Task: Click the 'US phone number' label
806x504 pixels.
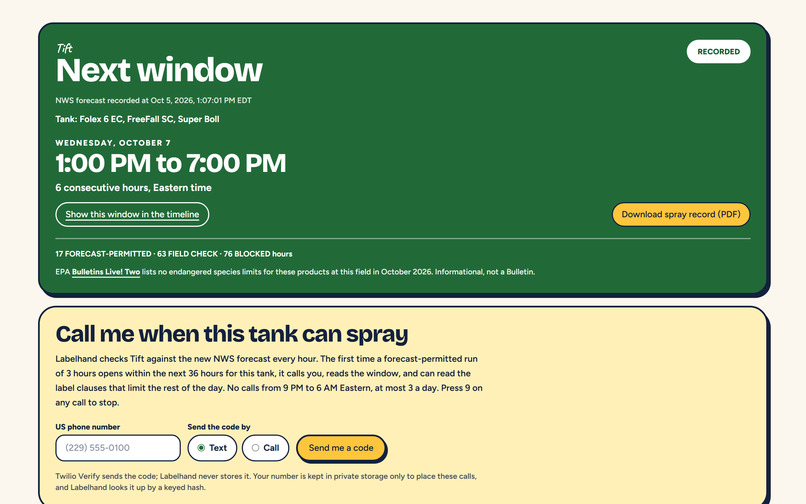Action: [x=87, y=427]
